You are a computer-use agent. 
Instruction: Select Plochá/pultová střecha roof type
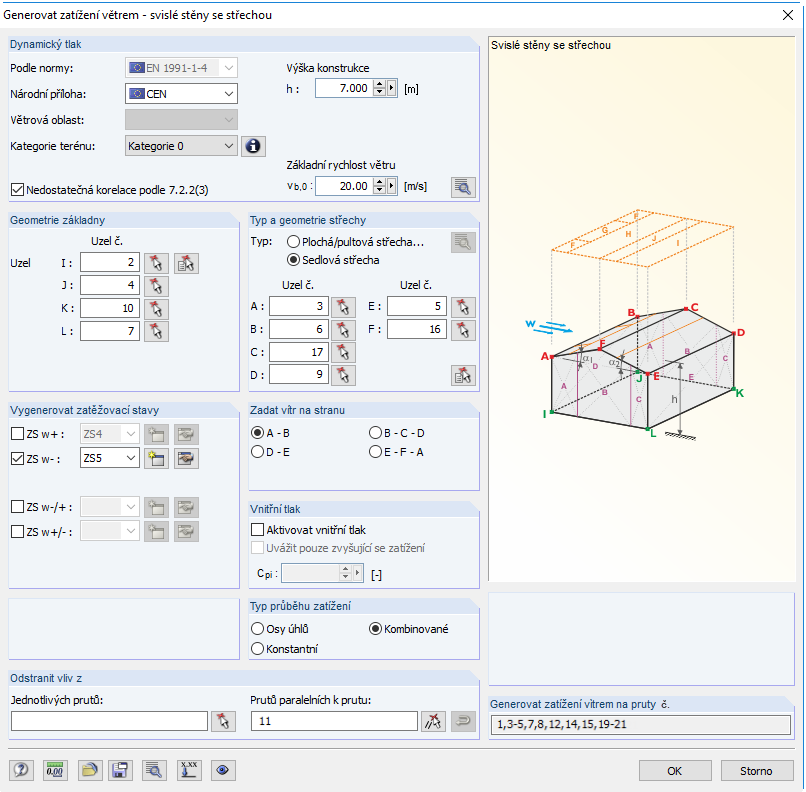pos(293,242)
